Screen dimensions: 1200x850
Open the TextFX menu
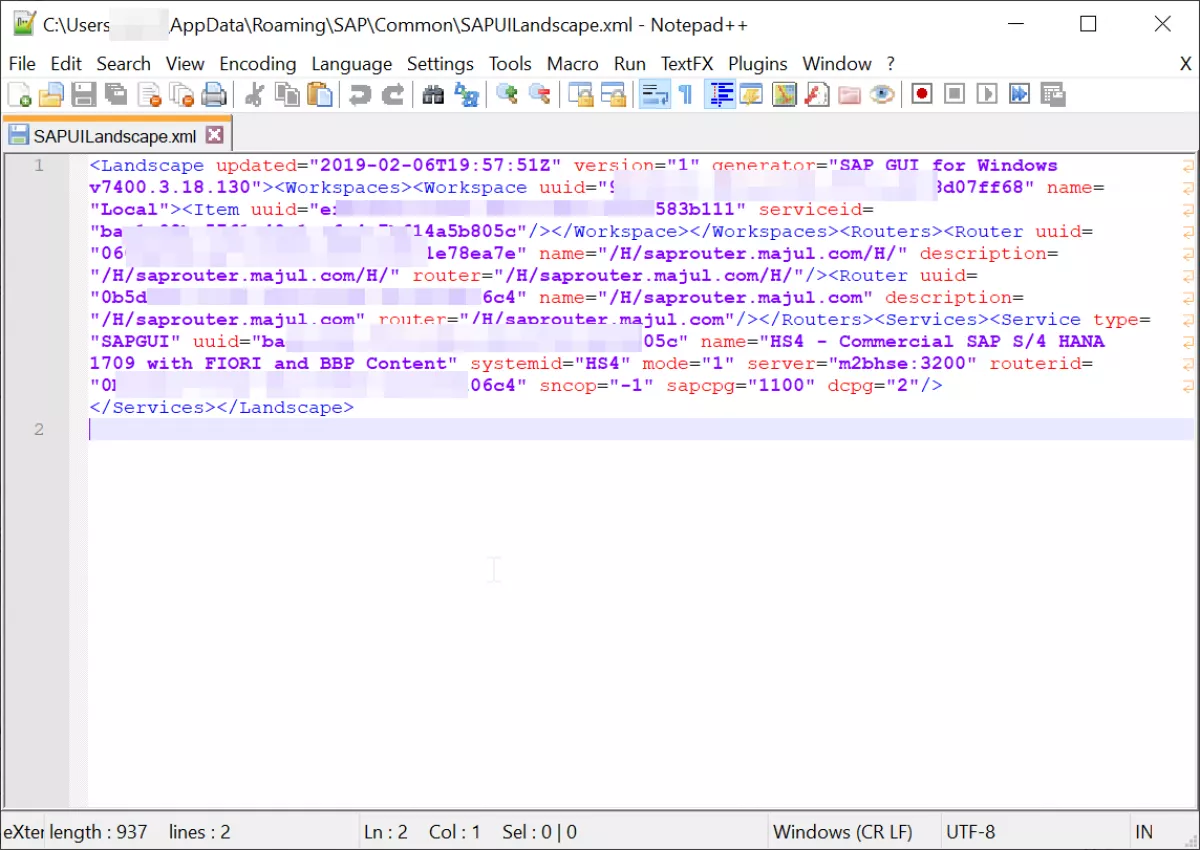(x=687, y=64)
